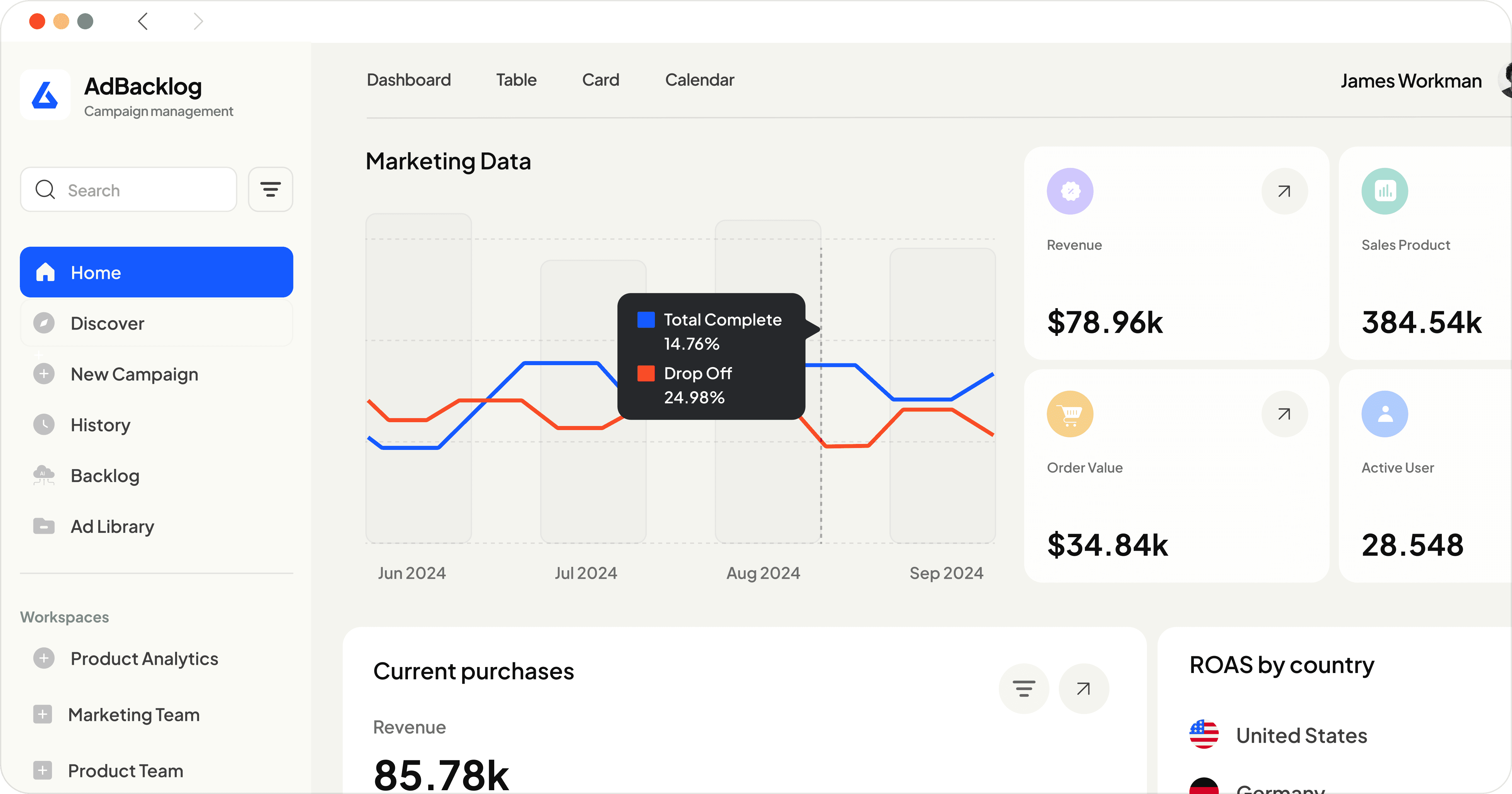Click the Total Complete blue color swatch in tooltip
Screen dimensions: 1512x794
646,319
